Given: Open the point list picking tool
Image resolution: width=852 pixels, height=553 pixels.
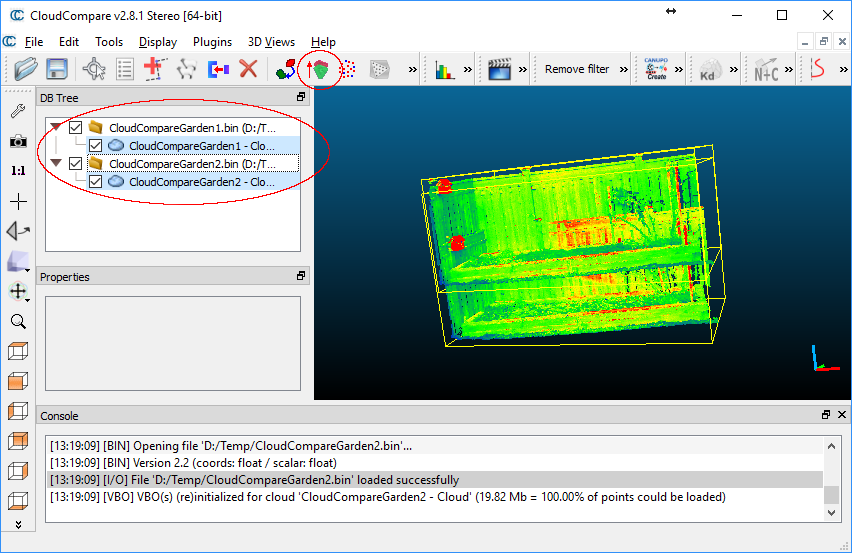Looking at the screenshot, I should click(x=124, y=69).
